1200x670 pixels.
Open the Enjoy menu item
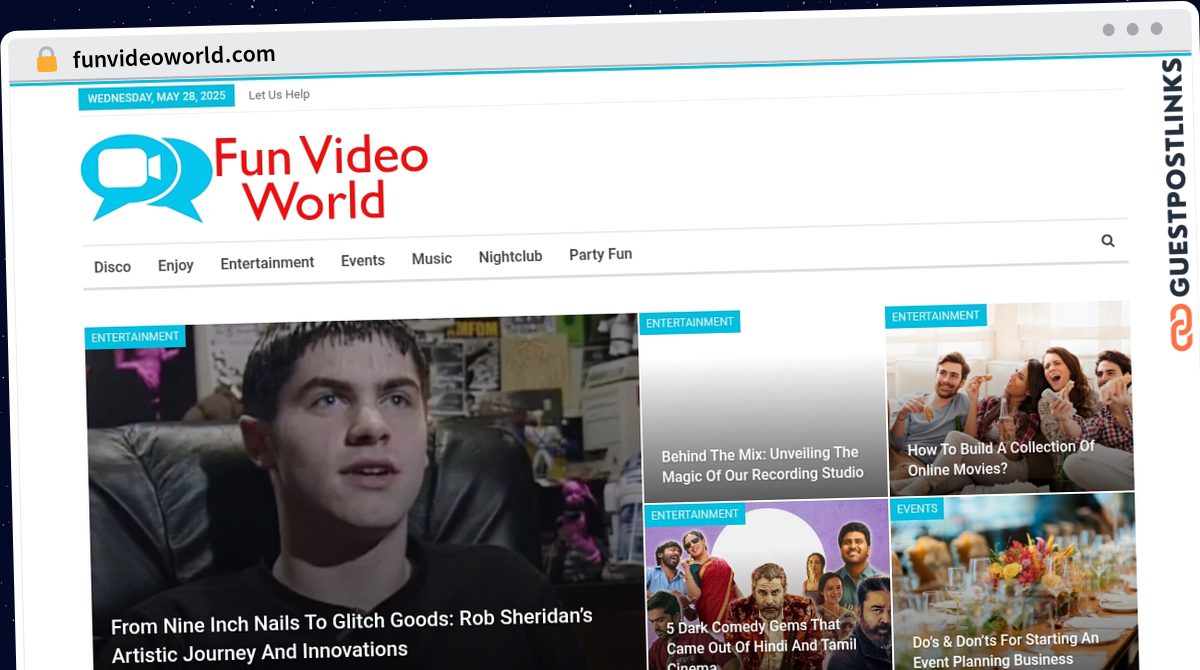pos(175,265)
